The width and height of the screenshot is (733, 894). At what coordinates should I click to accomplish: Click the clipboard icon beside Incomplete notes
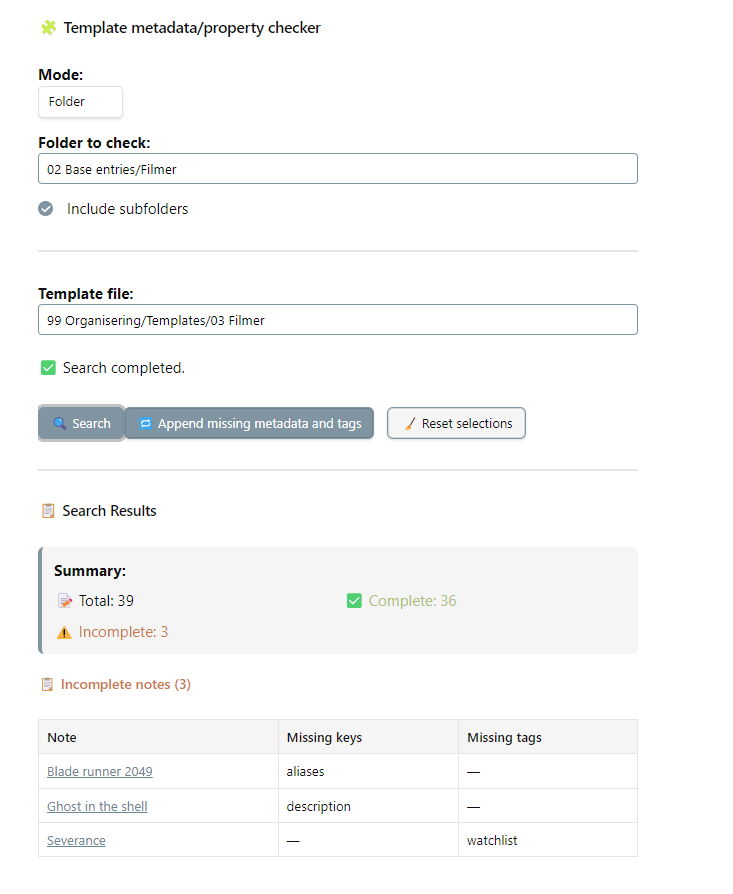pos(47,684)
